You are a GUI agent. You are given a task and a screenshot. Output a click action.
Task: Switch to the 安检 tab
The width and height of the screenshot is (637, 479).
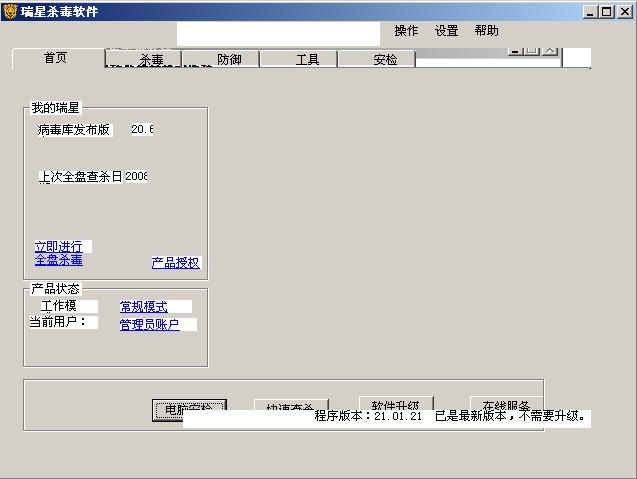pos(377,59)
